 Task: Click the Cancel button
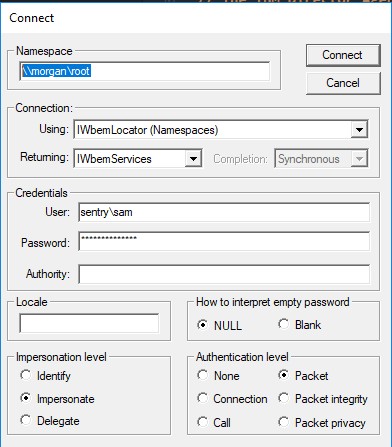click(x=343, y=83)
